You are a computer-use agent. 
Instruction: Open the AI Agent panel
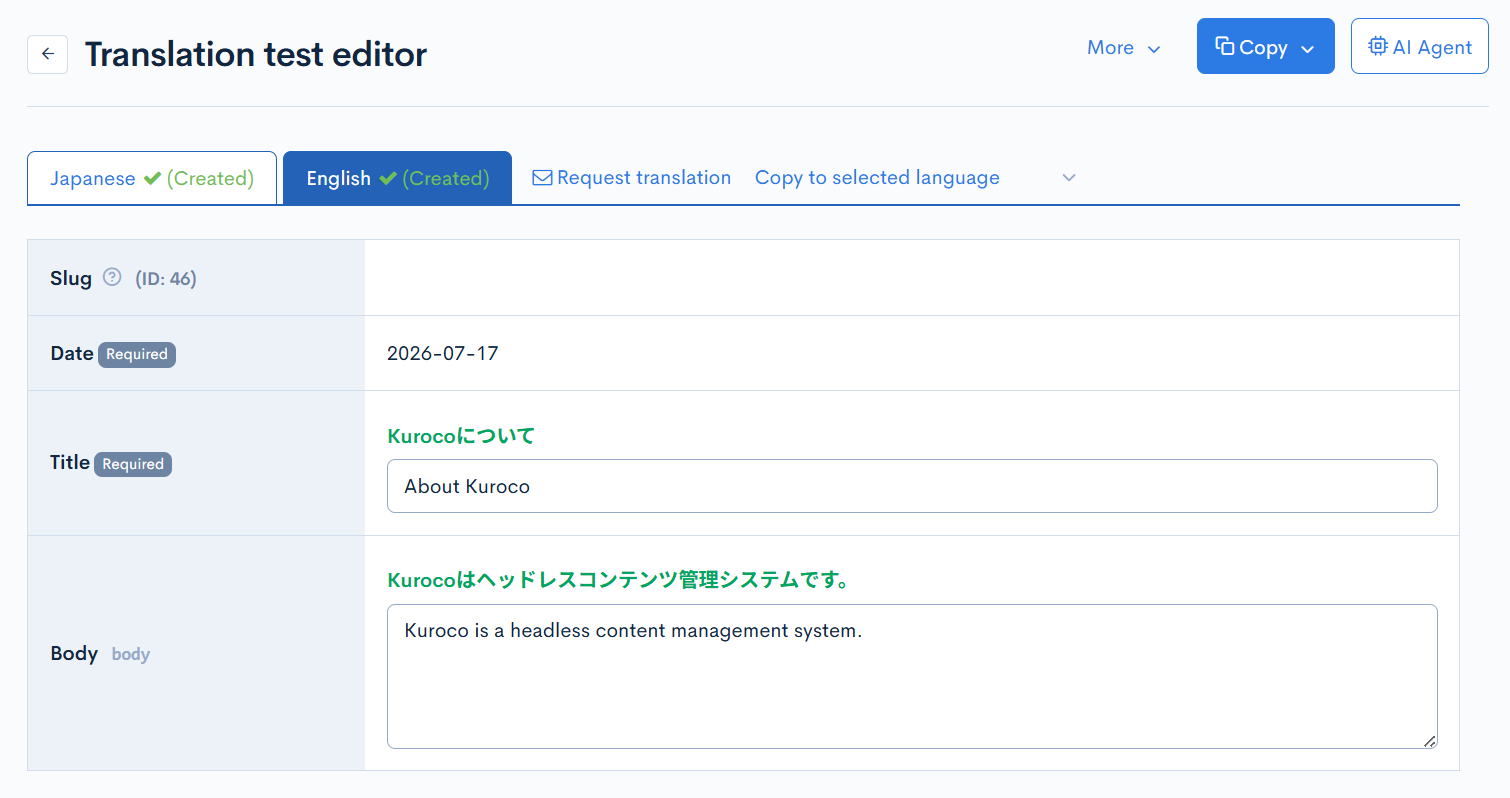tap(1419, 46)
